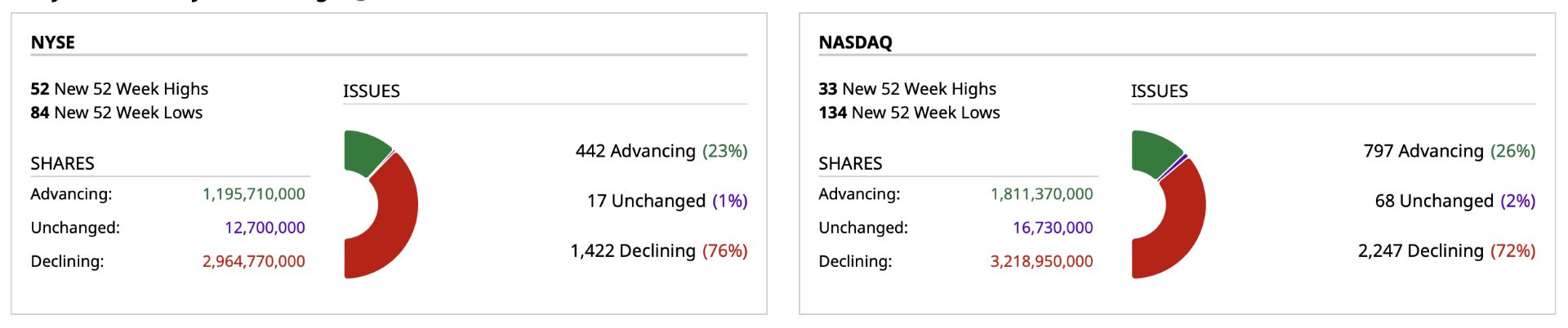This screenshot has width=1568, height=328.
Task: Click NYSE declining shares value 2,964,770,000
Action: [x=253, y=261]
